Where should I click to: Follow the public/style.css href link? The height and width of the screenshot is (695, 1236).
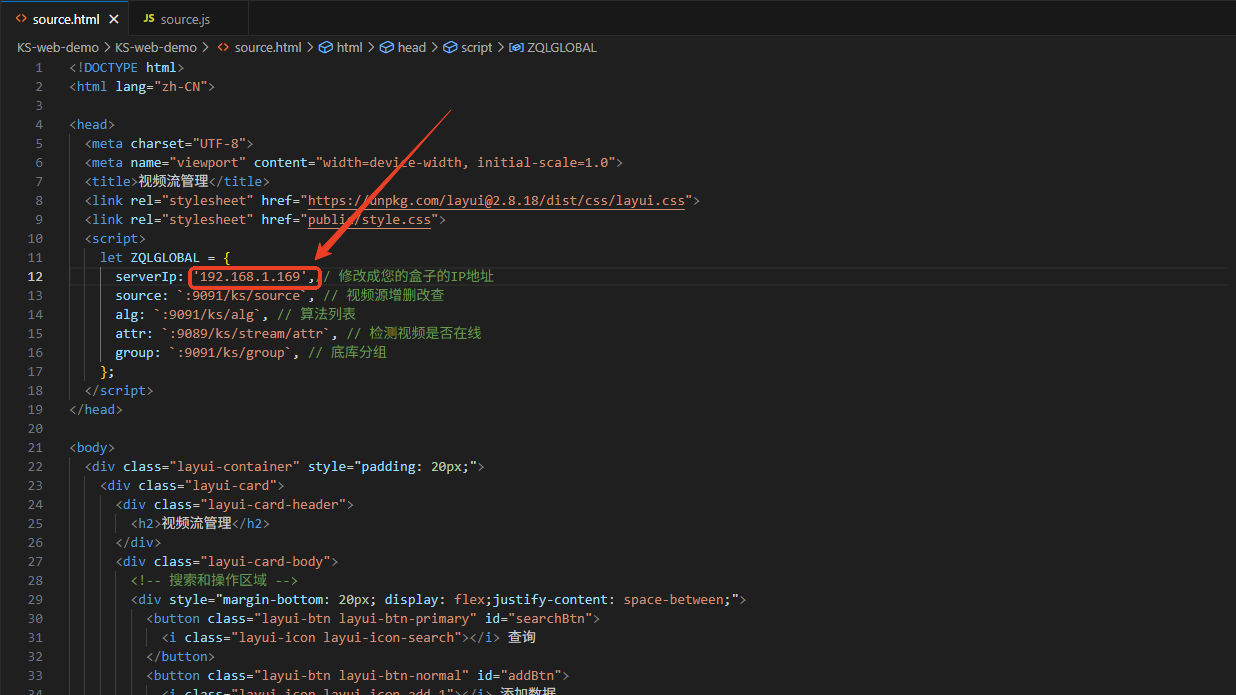[x=369, y=220]
